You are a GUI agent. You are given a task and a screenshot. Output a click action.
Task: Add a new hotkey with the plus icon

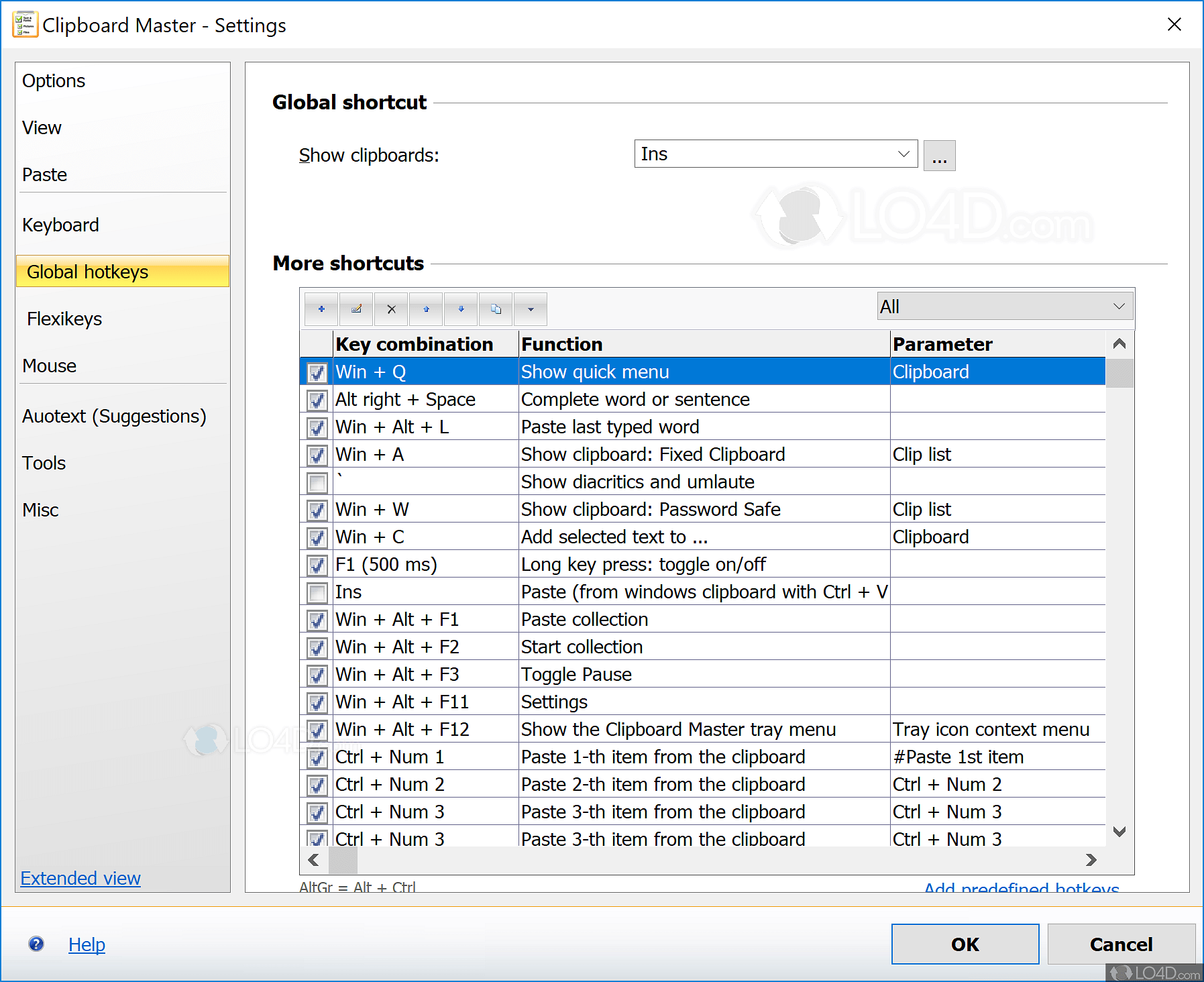pyautogui.click(x=321, y=309)
